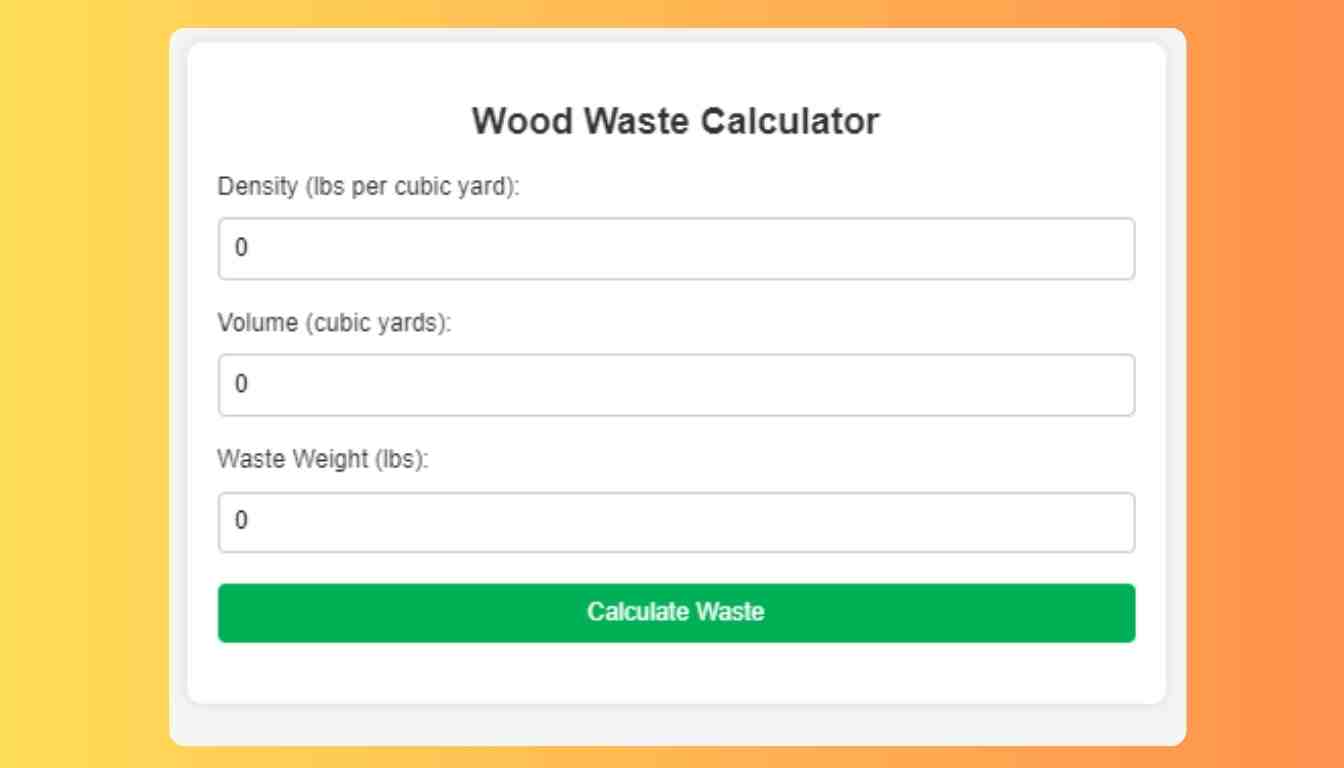Select the zero value in Density field
This screenshot has height=768, width=1344.
point(239,248)
